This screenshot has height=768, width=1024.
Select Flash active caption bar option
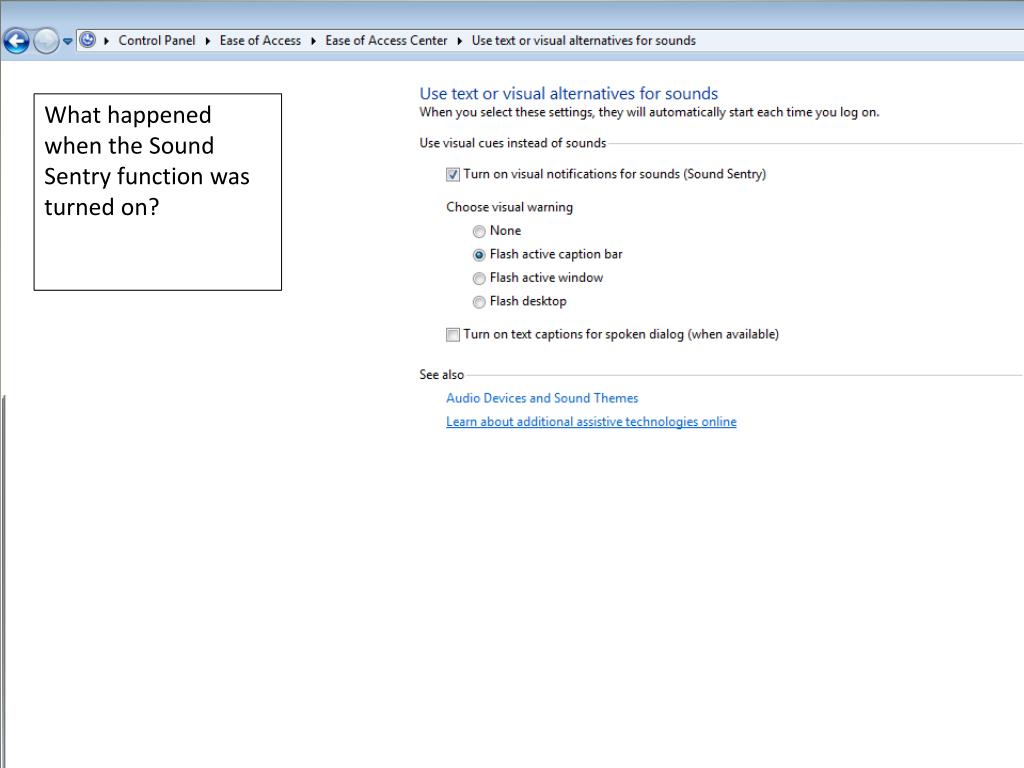click(479, 255)
